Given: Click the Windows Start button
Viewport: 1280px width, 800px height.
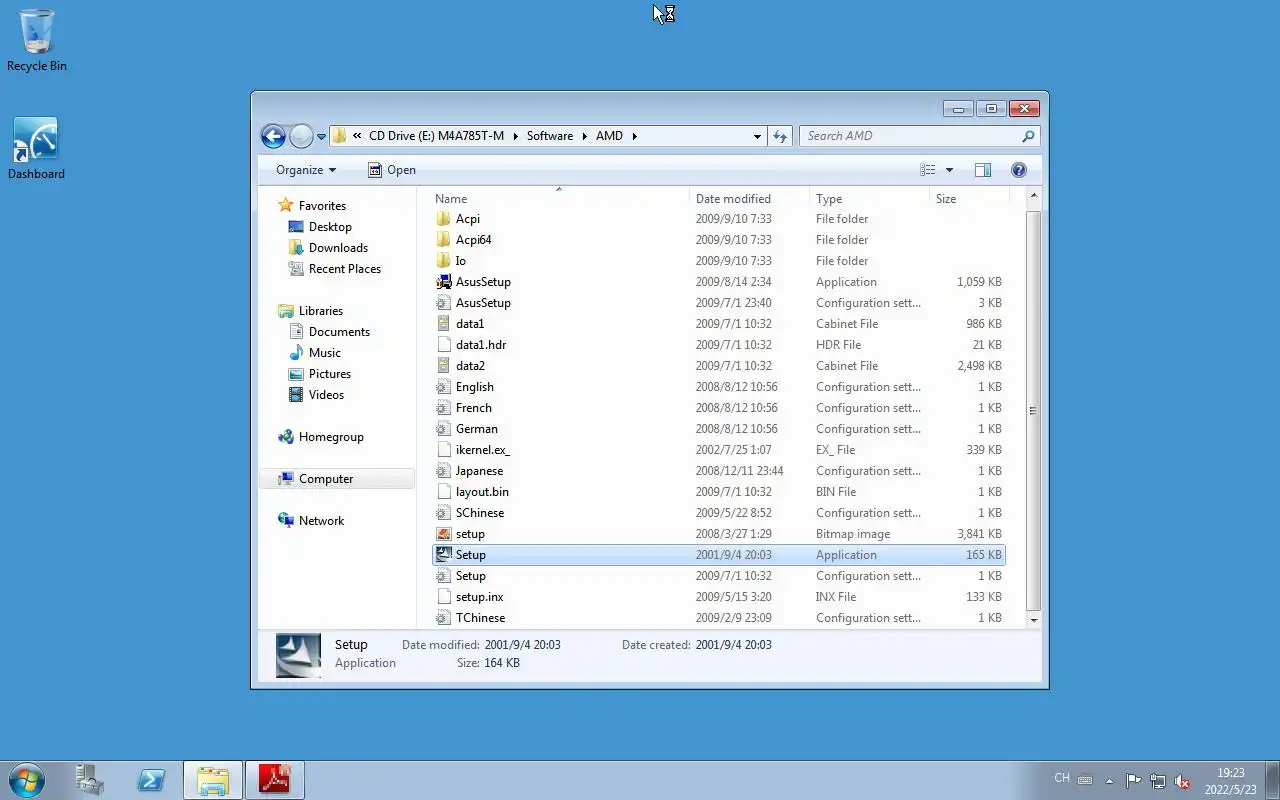Looking at the screenshot, I should (x=27, y=780).
